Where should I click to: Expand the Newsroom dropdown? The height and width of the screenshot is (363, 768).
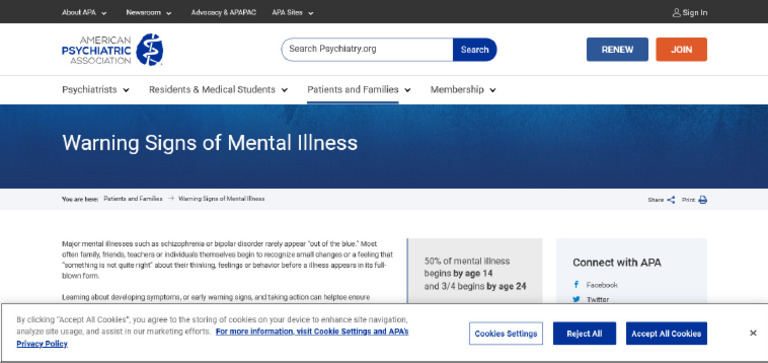(x=168, y=13)
